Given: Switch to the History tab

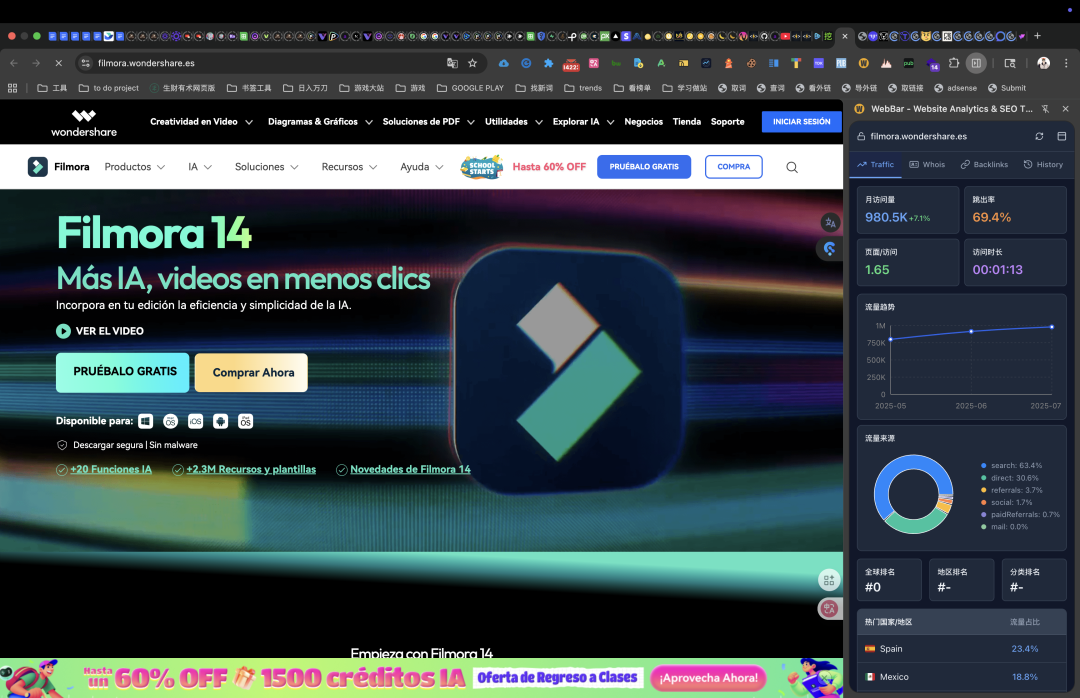Looking at the screenshot, I should pos(1043,165).
